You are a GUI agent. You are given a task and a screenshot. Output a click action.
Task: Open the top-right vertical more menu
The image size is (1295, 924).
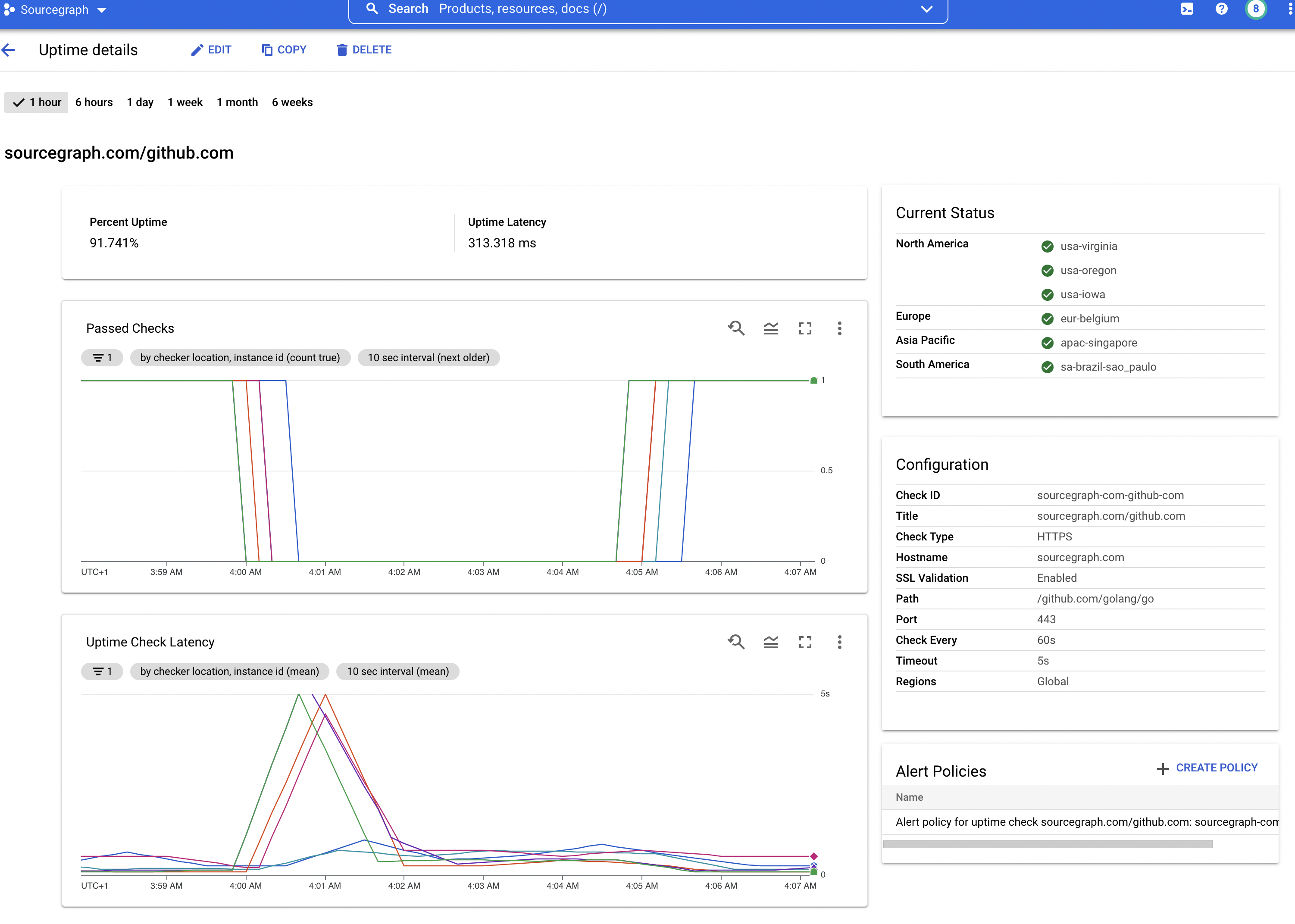[1290, 9]
